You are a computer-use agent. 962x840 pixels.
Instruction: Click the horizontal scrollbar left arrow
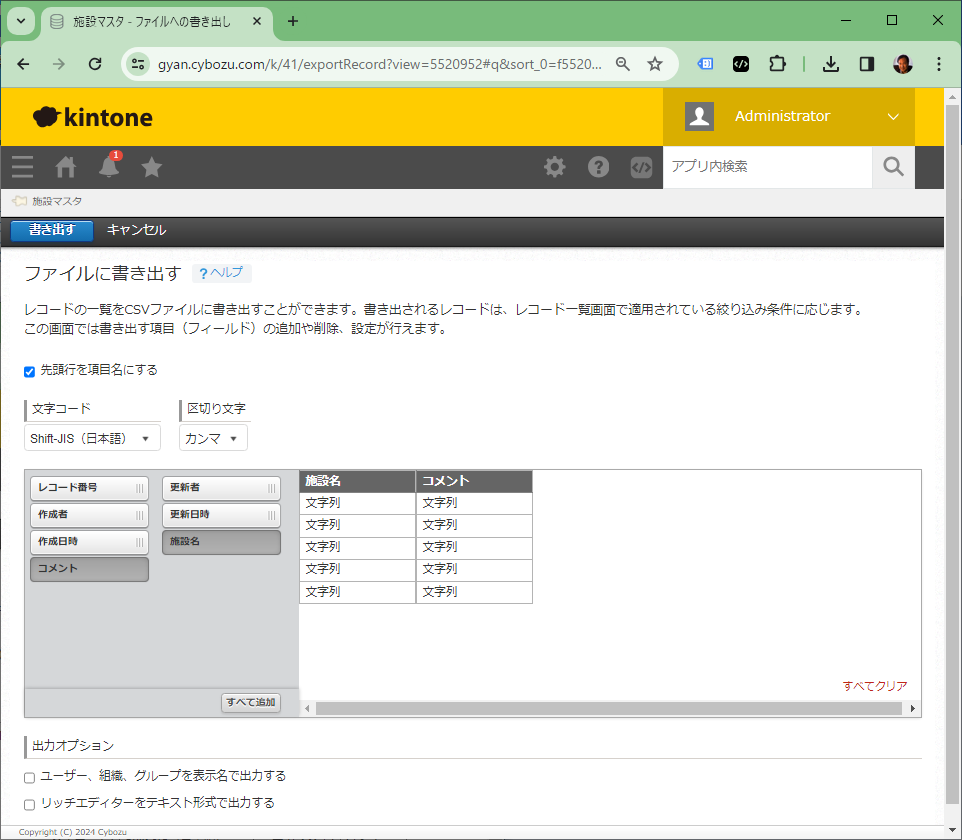click(x=307, y=709)
